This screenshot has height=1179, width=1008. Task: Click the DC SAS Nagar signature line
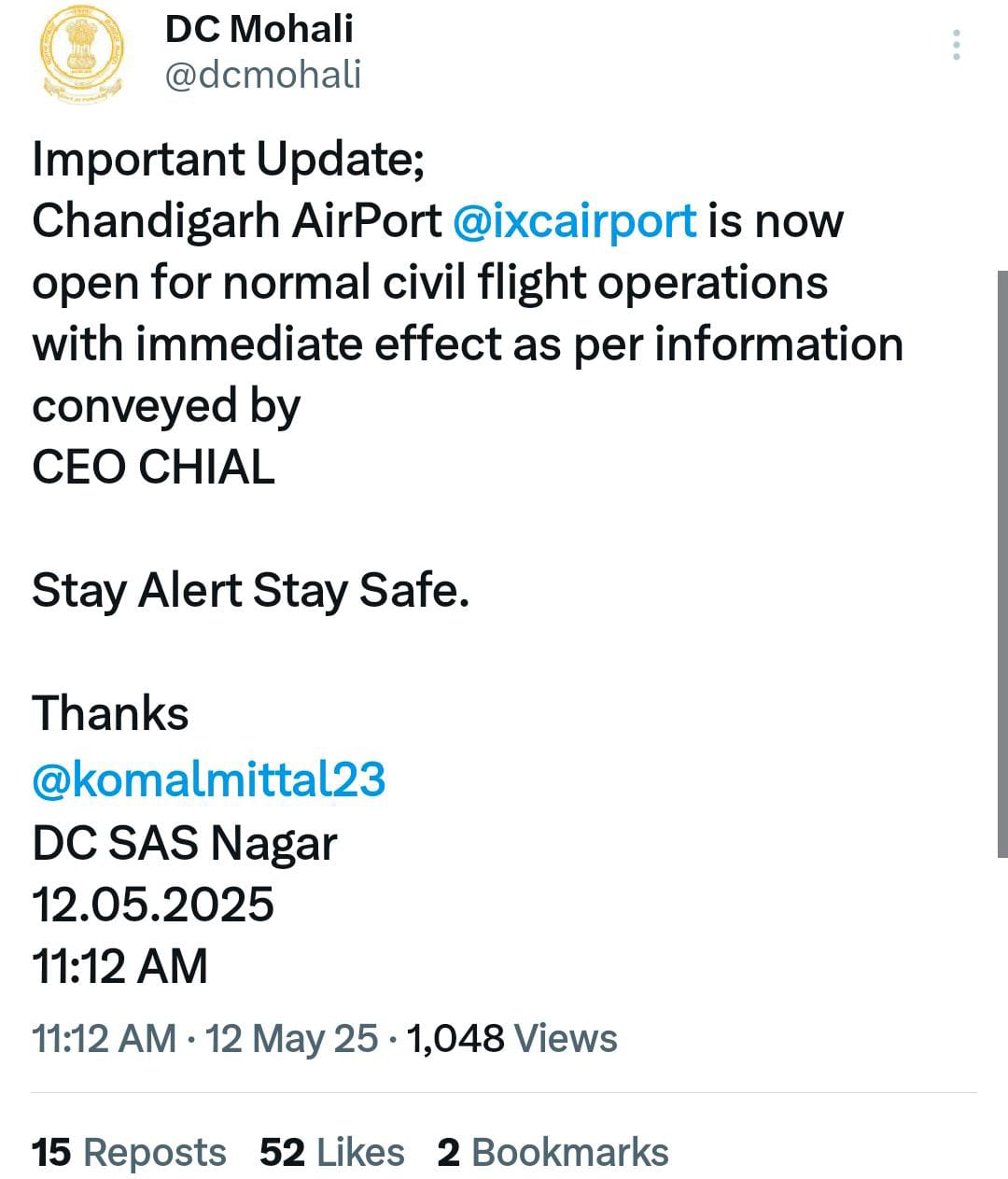184,843
